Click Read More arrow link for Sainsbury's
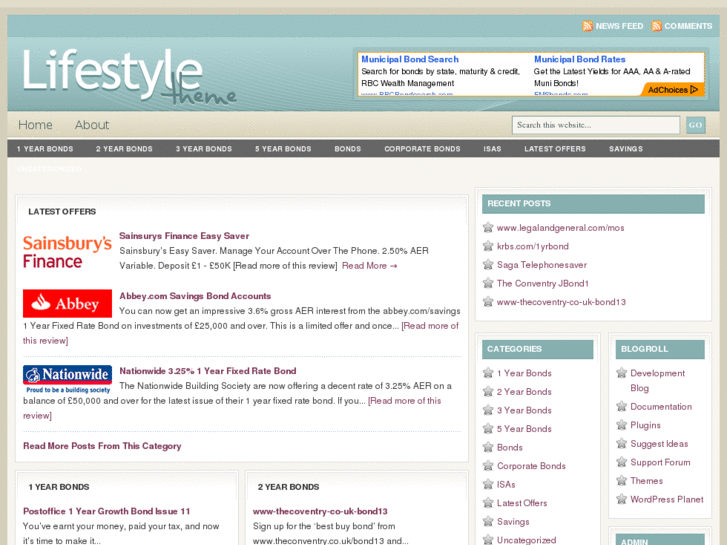This screenshot has width=727, height=545. pyautogui.click(x=370, y=266)
